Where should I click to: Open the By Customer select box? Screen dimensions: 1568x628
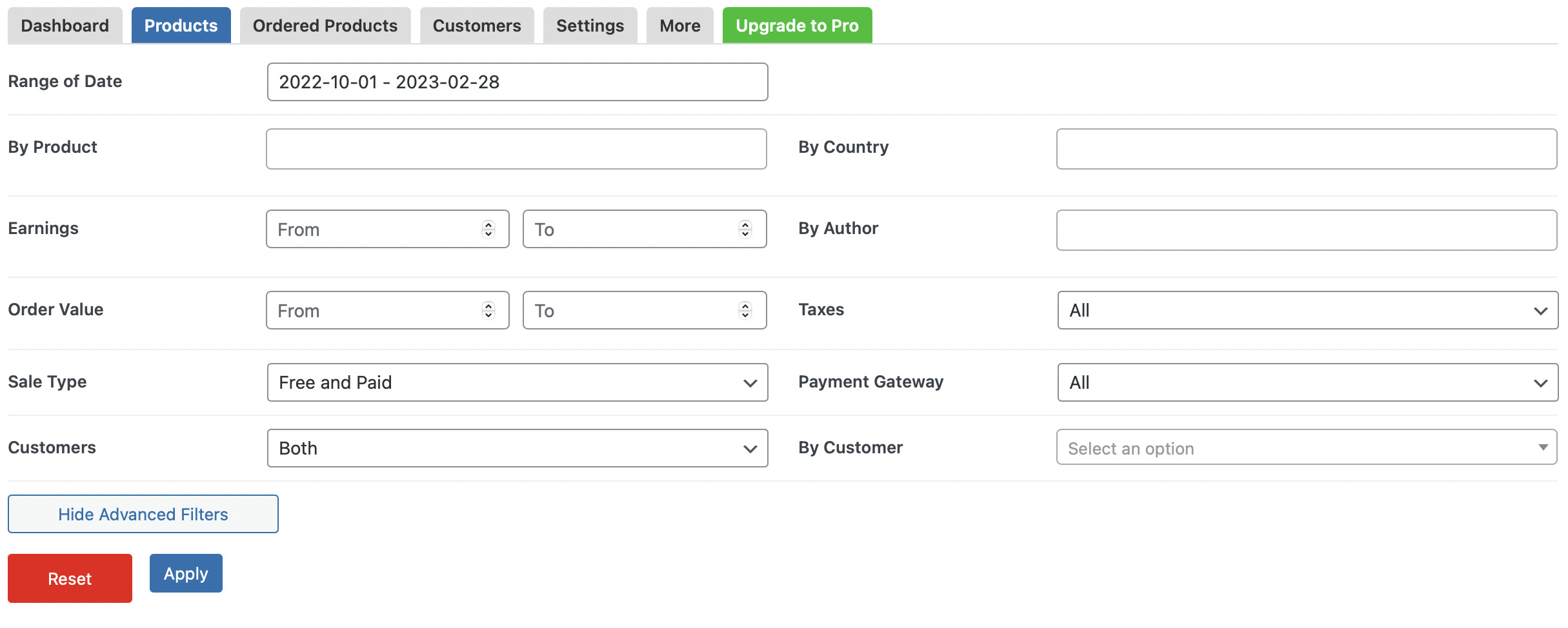(x=1307, y=447)
